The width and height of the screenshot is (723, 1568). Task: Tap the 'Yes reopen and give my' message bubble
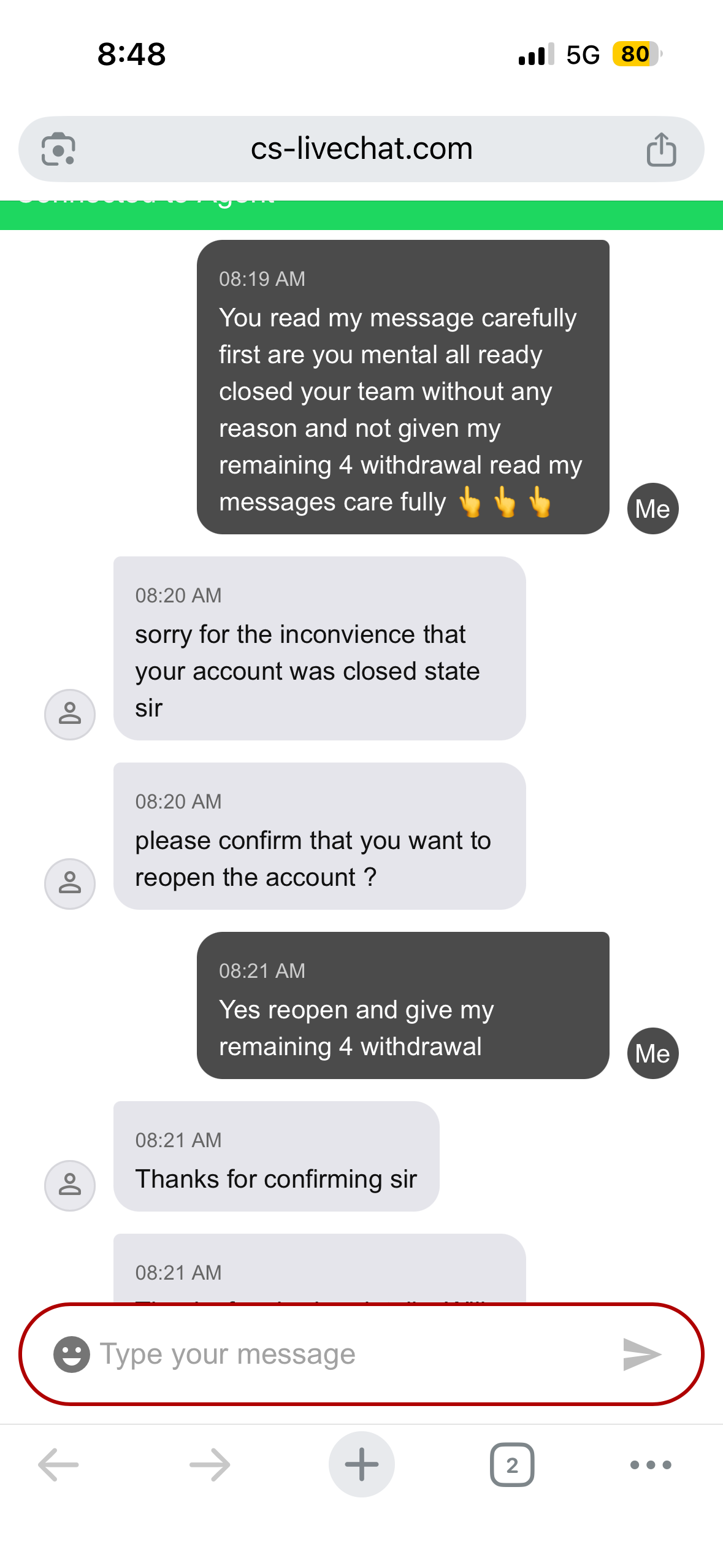[x=402, y=1006]
